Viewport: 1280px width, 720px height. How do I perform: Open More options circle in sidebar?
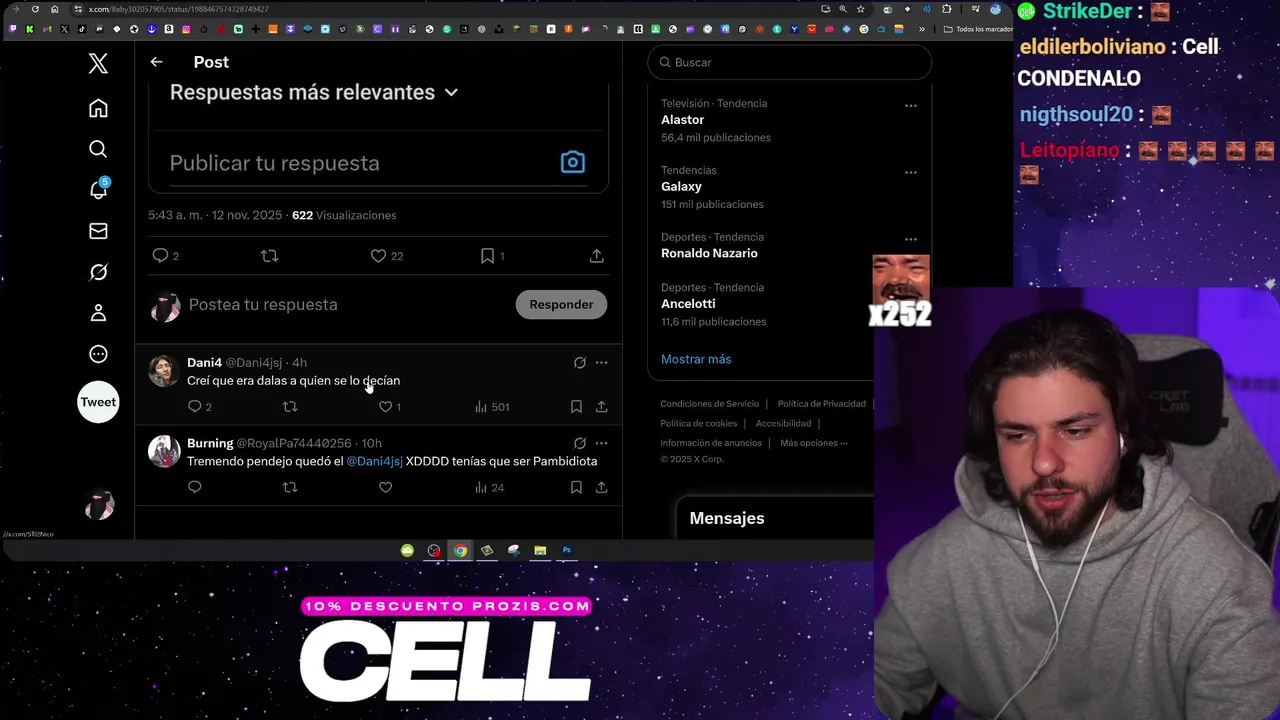[x=98, y=354]
